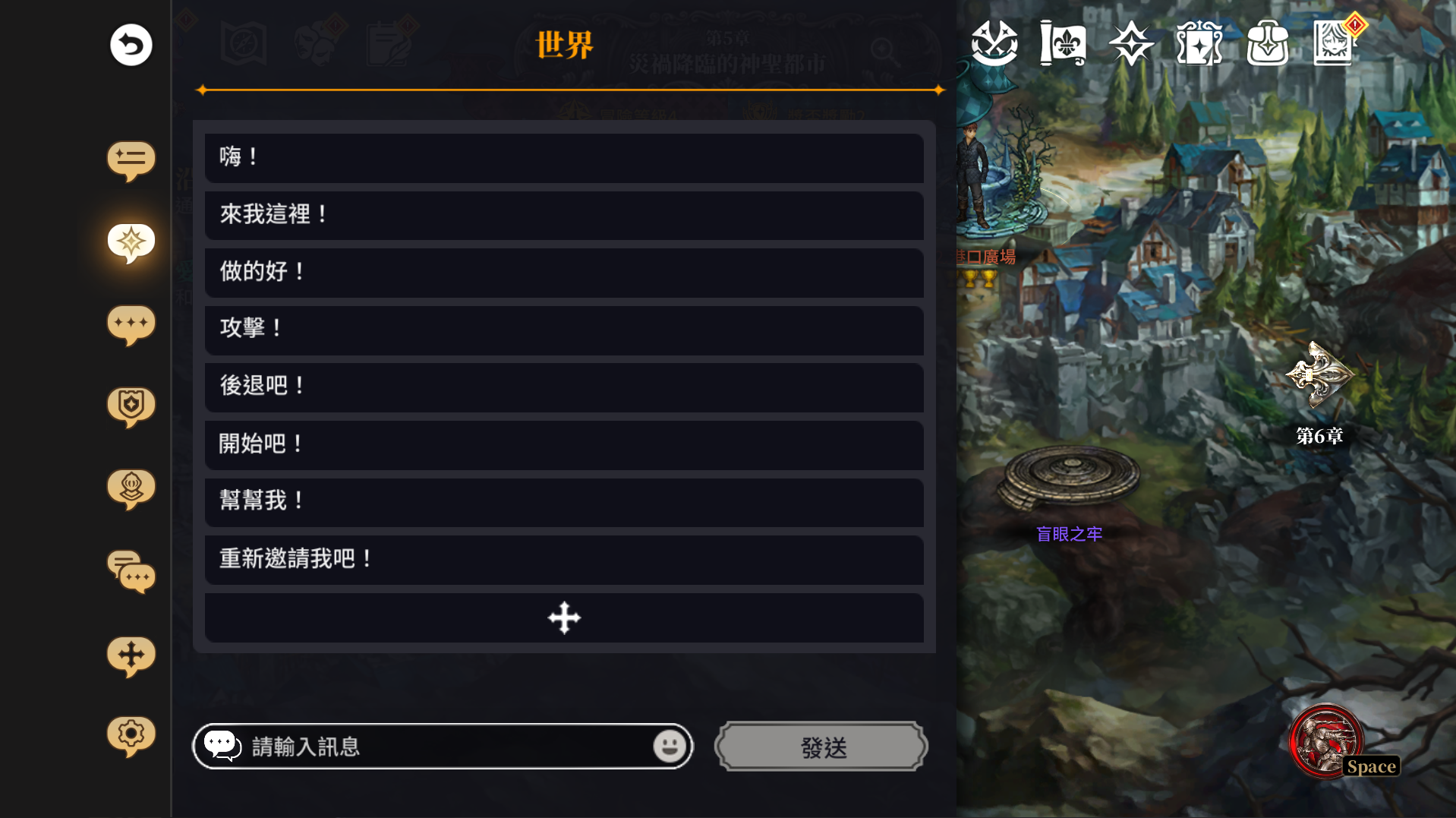
Task: Select the 第6章 chapter map marker
Action: 1319,393
